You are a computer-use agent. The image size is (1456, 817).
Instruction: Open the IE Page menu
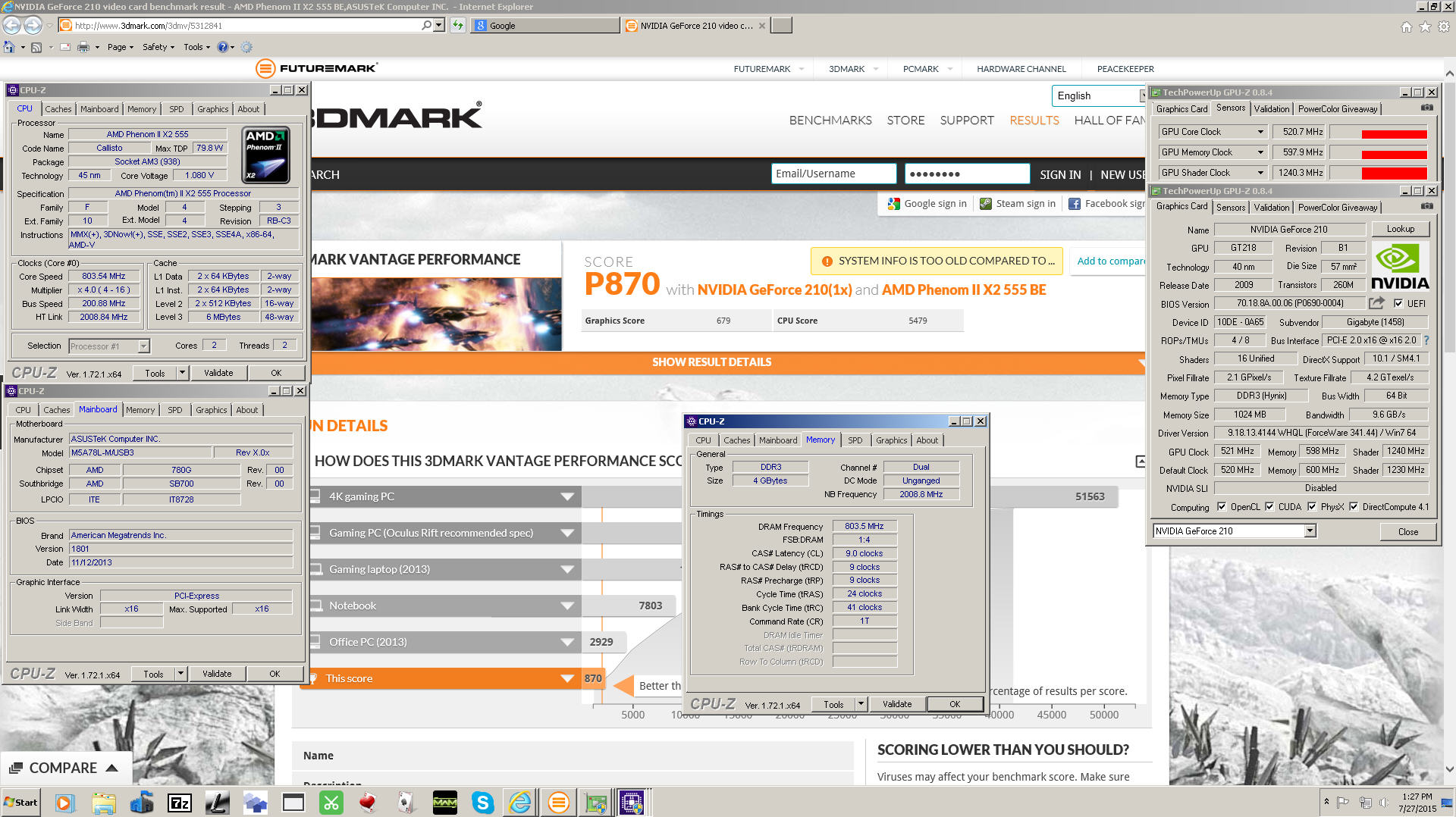point(120,47)
